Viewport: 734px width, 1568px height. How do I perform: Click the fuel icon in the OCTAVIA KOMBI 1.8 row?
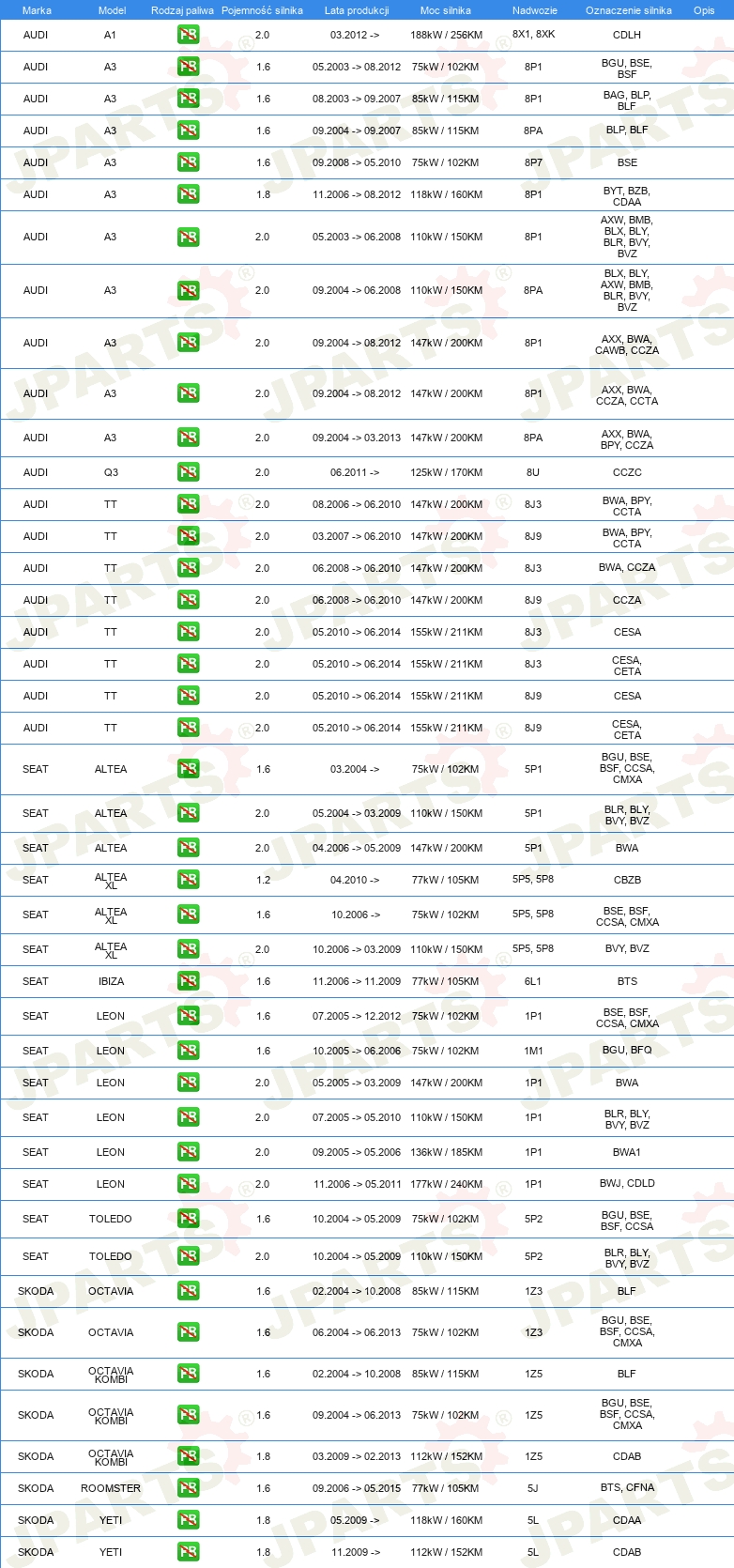pos(188,1456)
